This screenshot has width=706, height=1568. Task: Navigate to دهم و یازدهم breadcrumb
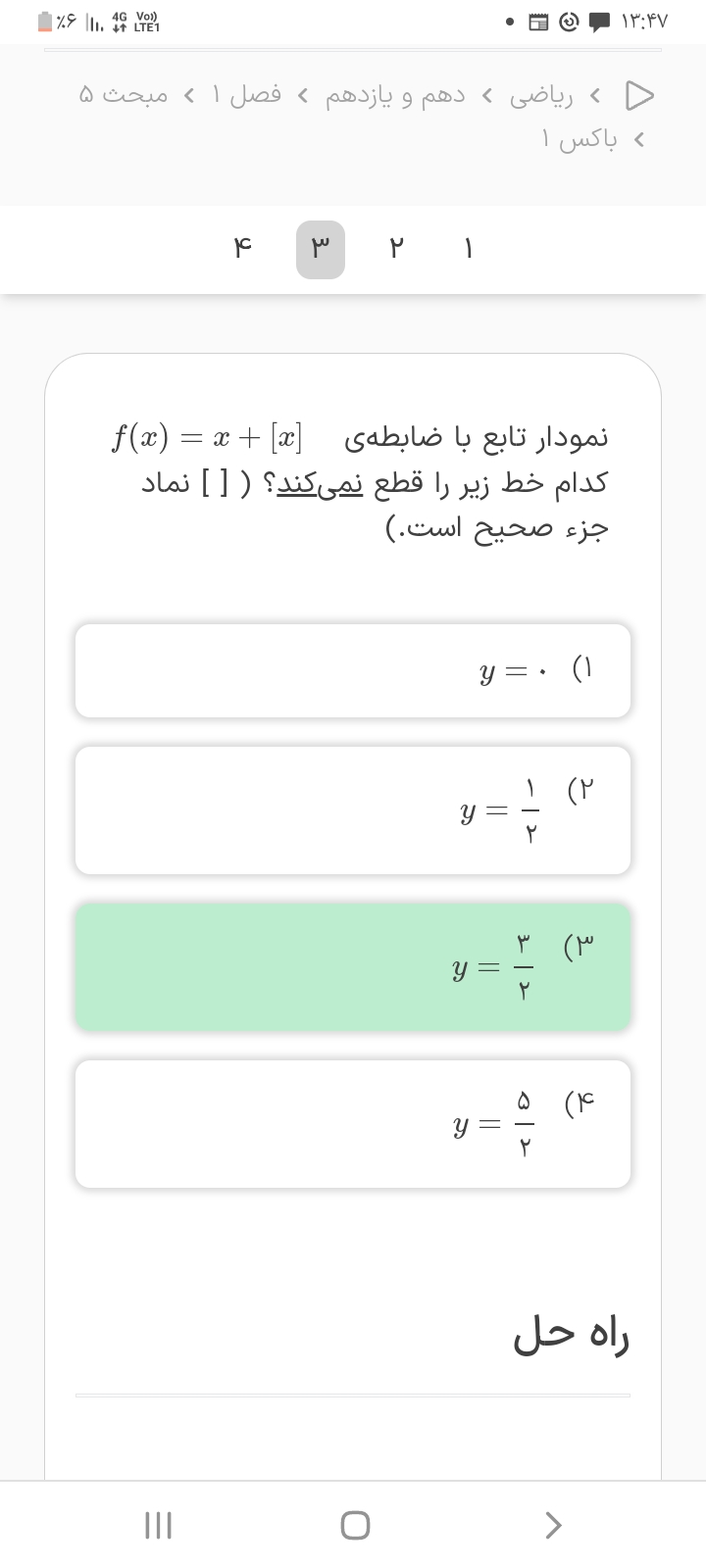tap(396, 95)
